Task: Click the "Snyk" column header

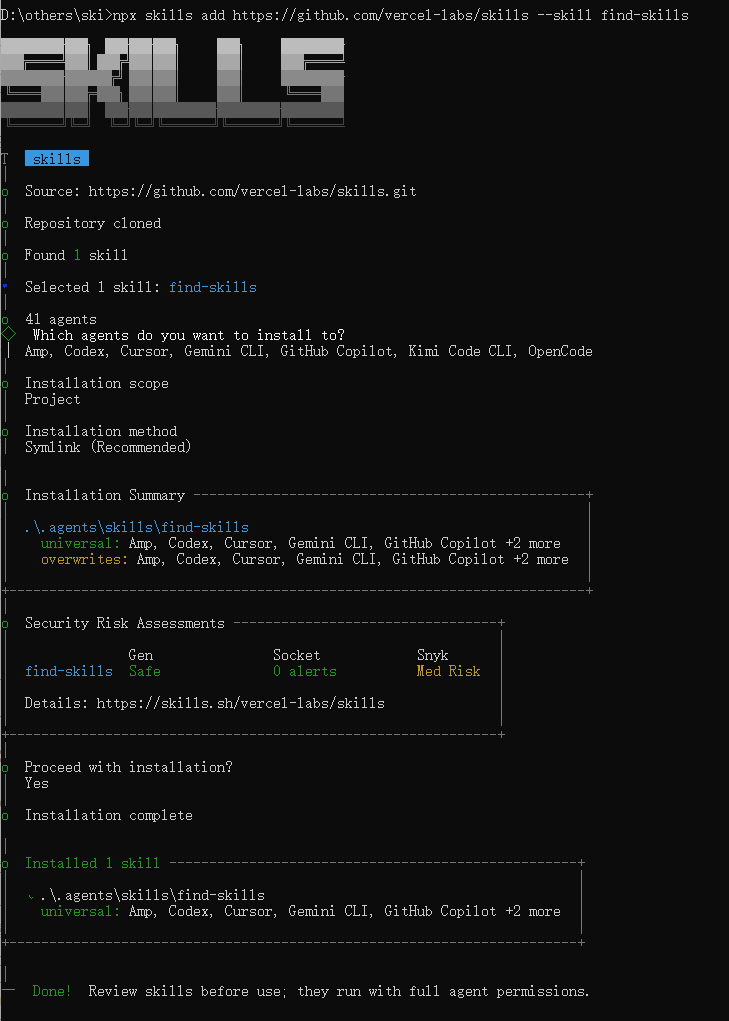Action: coord(433,655)
